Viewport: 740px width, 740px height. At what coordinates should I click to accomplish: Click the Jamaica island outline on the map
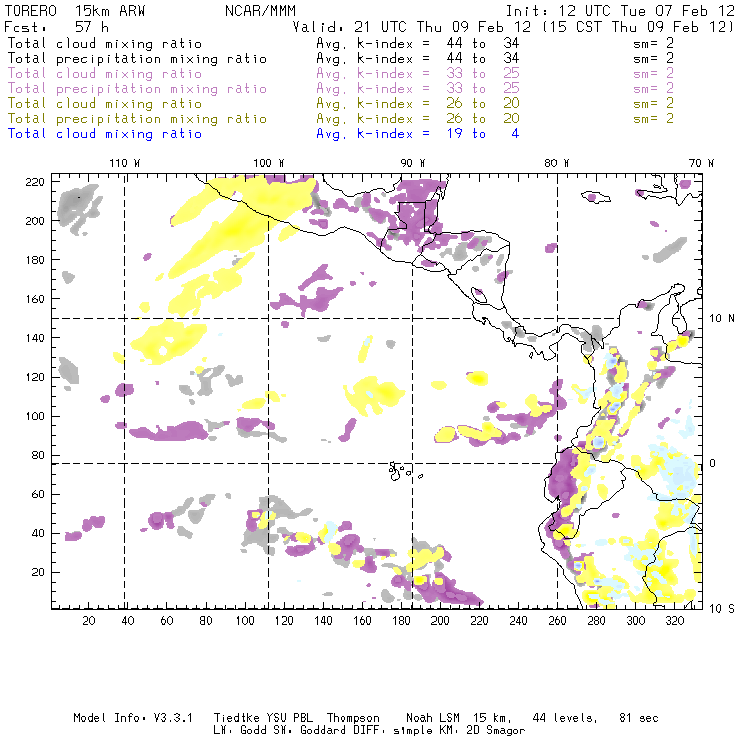[596, 197]
